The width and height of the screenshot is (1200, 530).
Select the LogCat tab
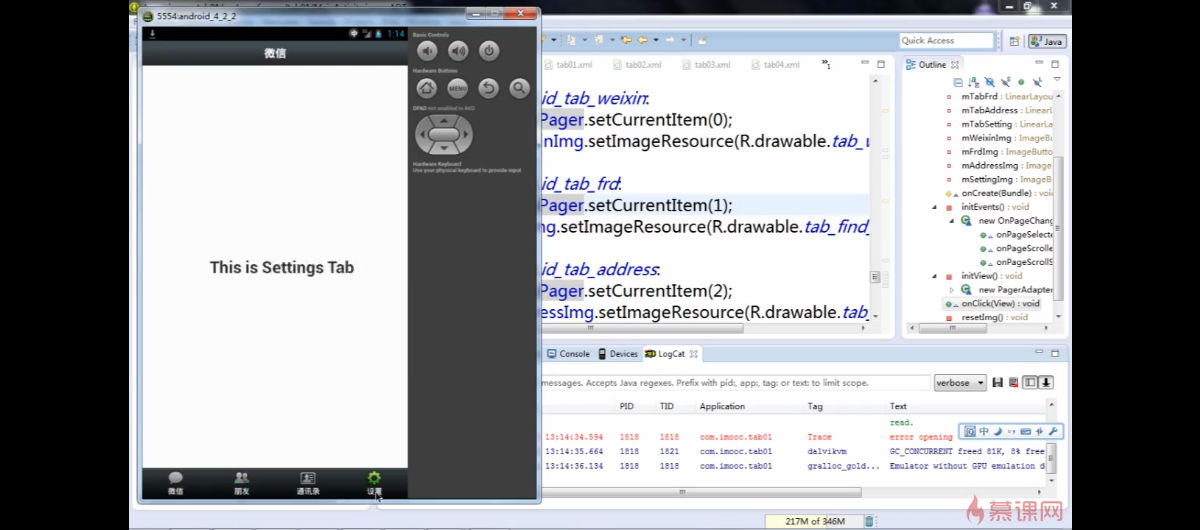pos(672,354)
